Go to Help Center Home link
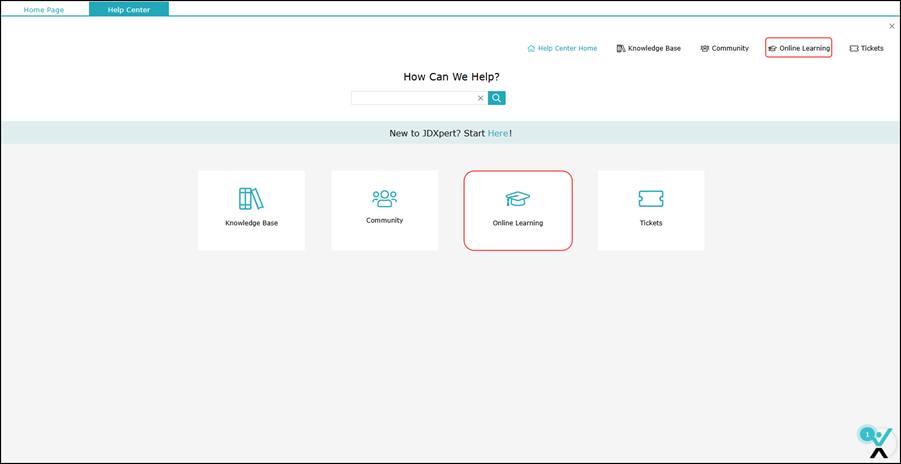Viewport: 901px width, 464px height. [x=567, y=48]
